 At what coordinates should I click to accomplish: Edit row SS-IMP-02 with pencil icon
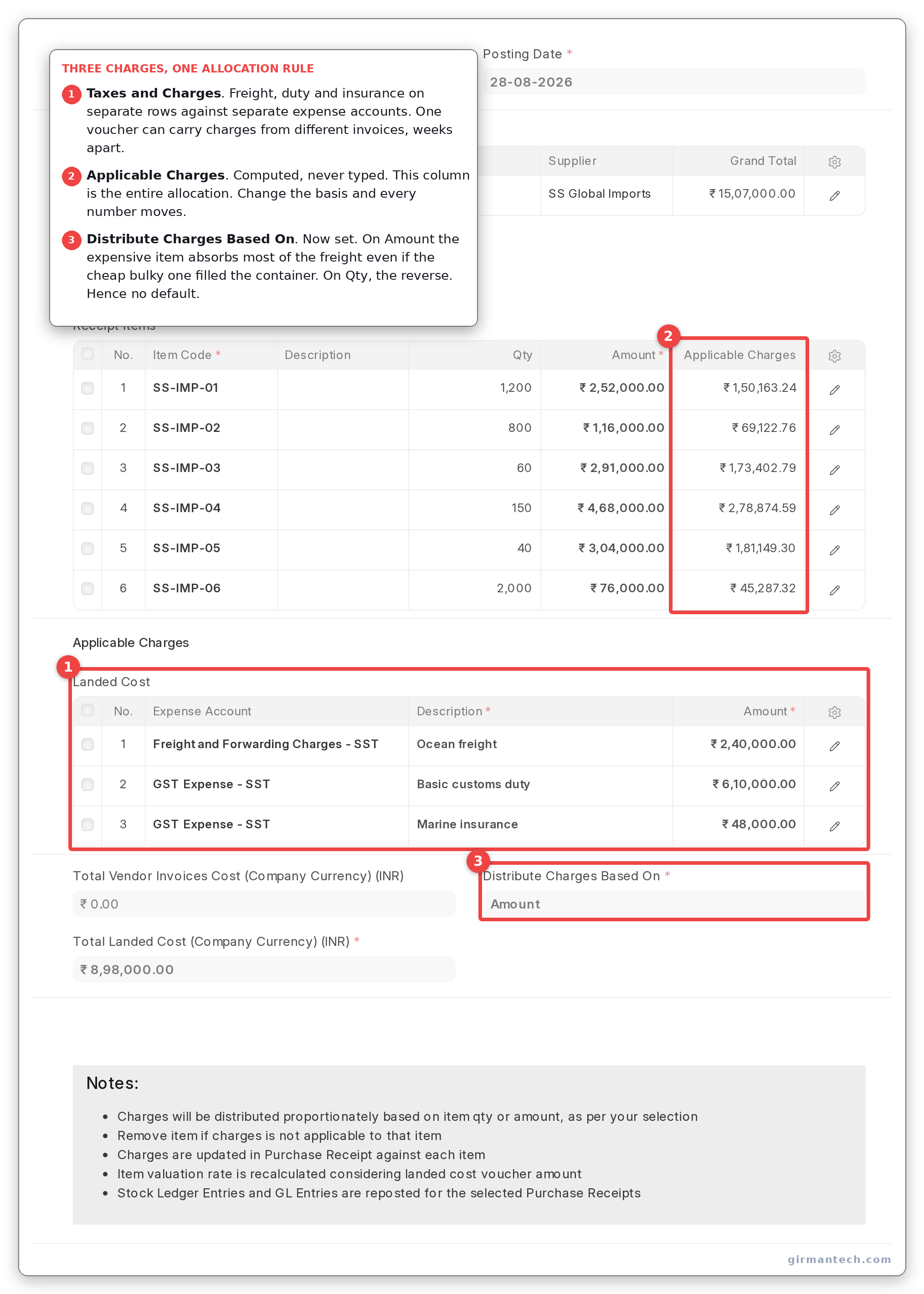coord(834,430)
